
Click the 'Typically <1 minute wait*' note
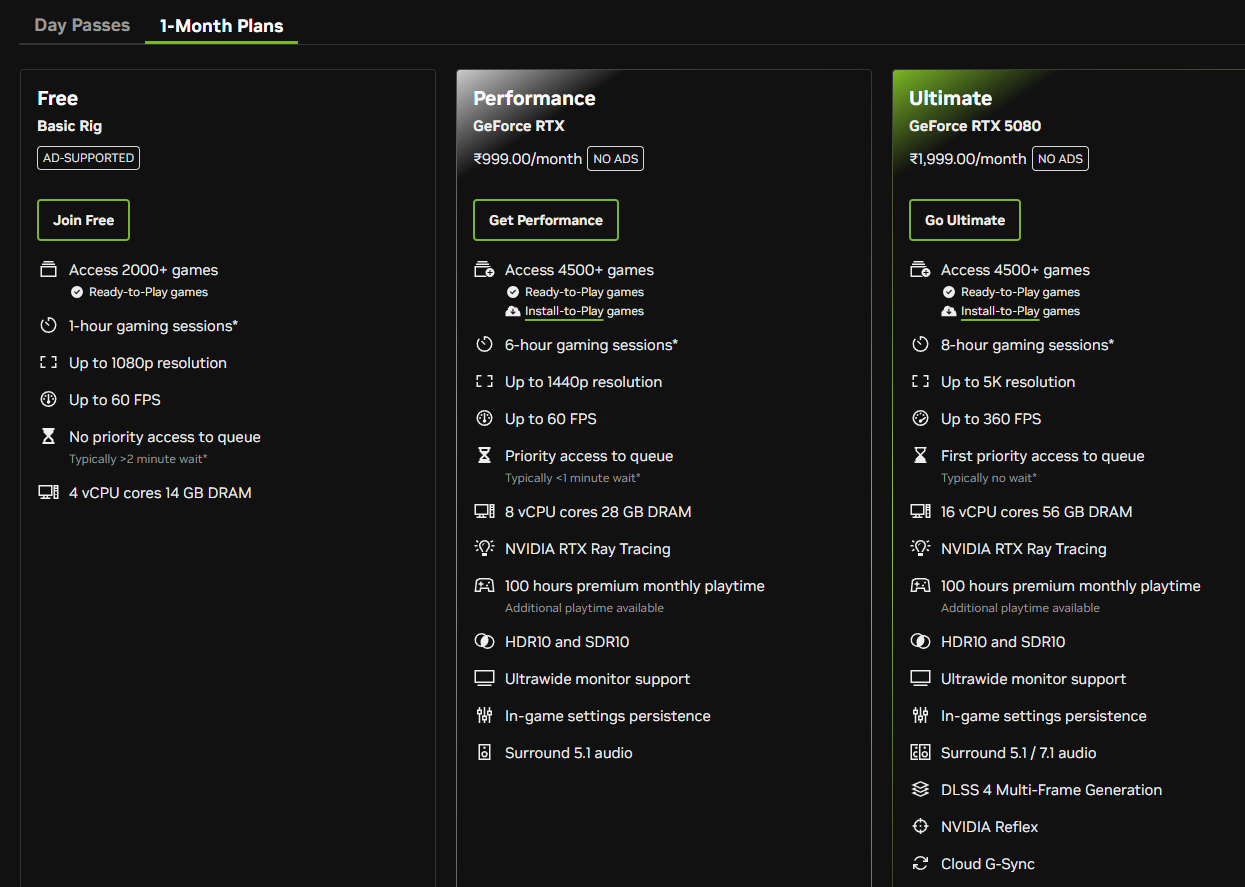[x=573, y=478]
